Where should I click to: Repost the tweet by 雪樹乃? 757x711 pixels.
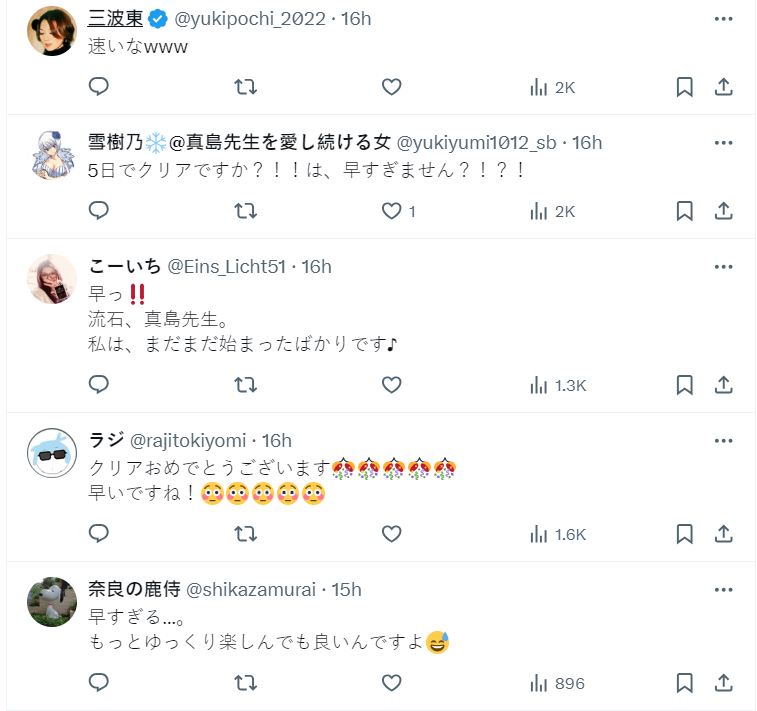click(245, 211)
